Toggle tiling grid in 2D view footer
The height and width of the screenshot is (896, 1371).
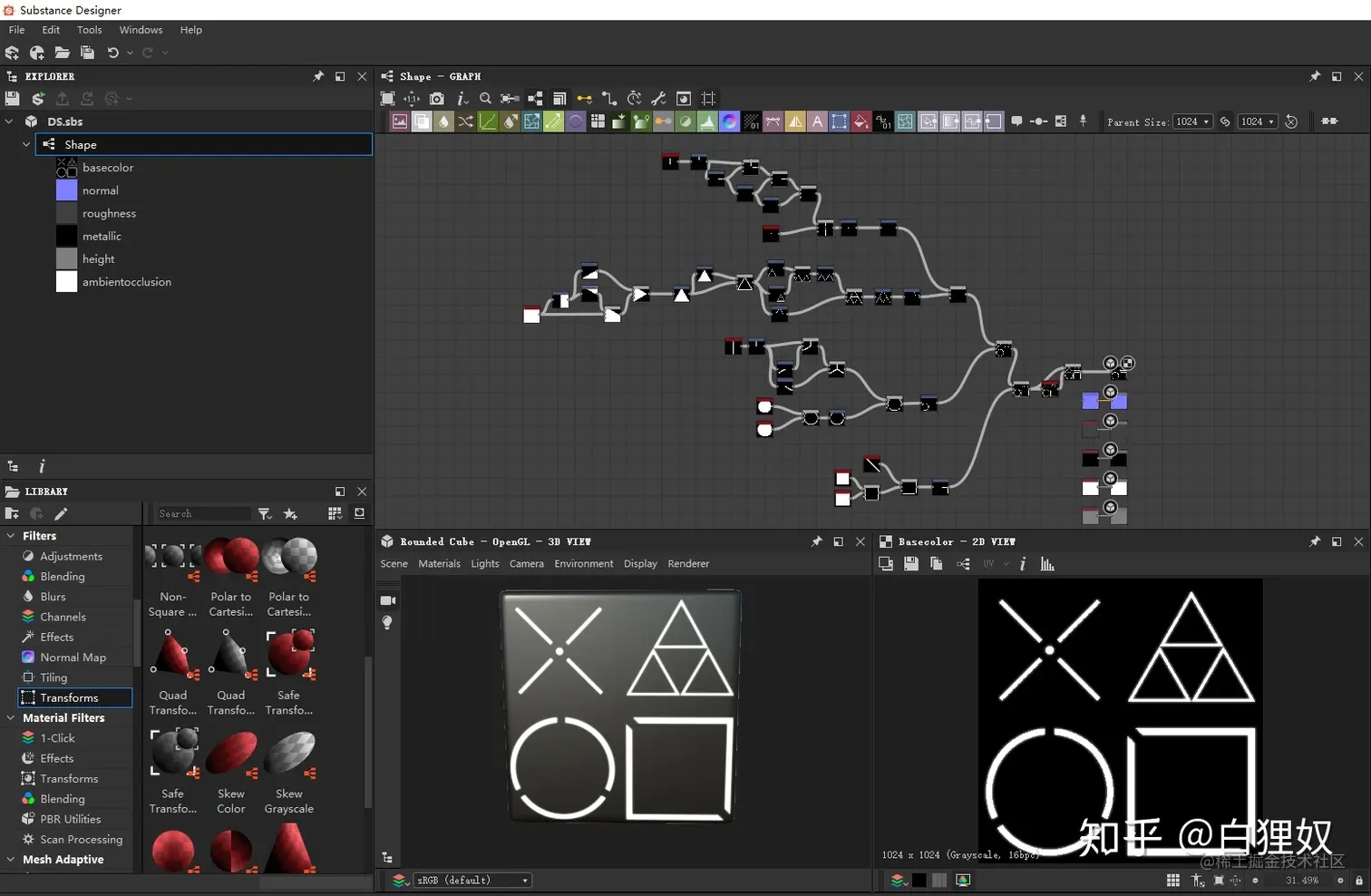pyautogui.click(x=1173, y=881)
